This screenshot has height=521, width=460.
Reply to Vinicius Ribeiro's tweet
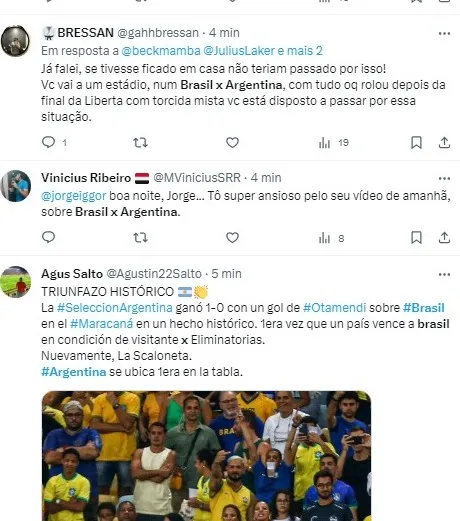(49, 237)
